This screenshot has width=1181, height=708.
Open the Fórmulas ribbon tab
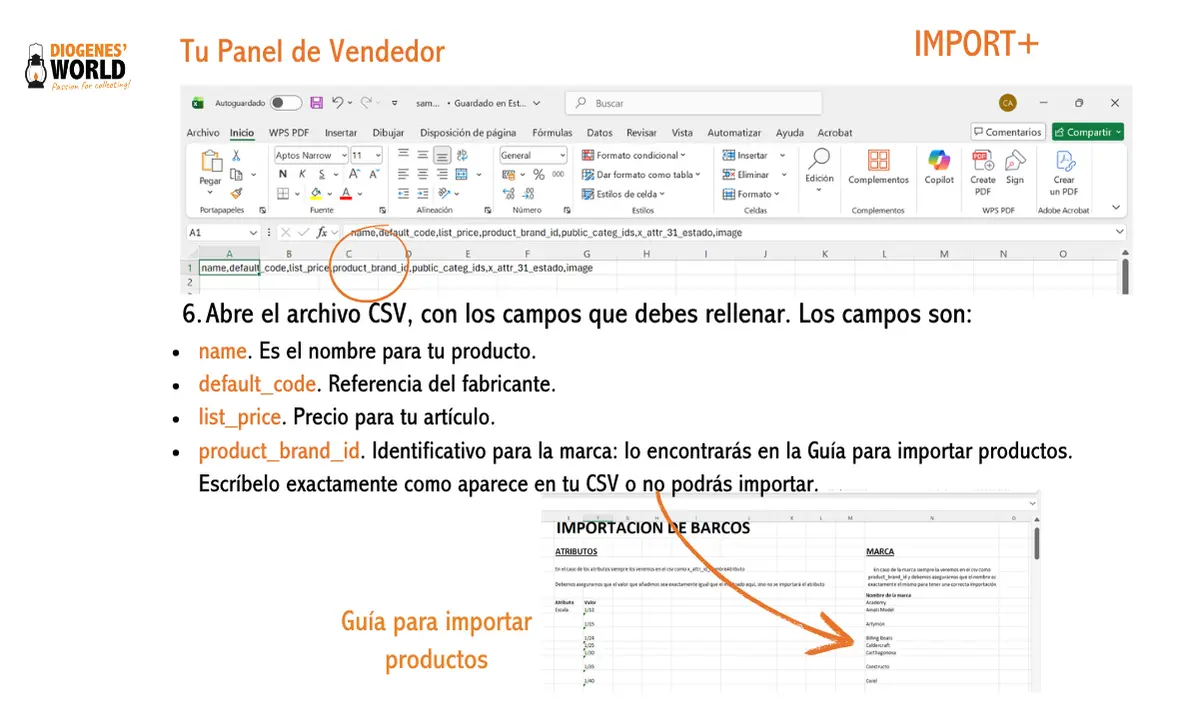point(552,132)
